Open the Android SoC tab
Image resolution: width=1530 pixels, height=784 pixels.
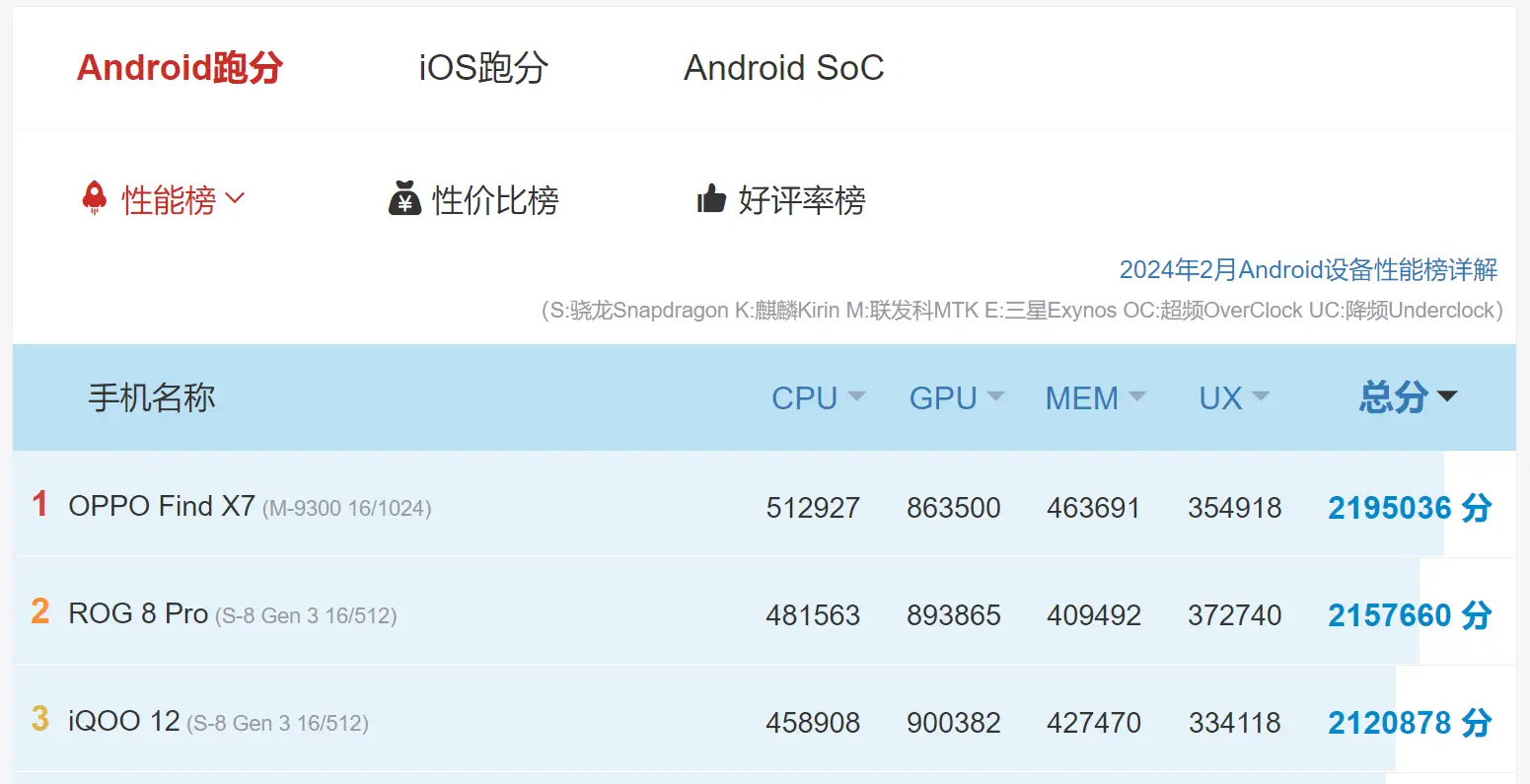783,67
